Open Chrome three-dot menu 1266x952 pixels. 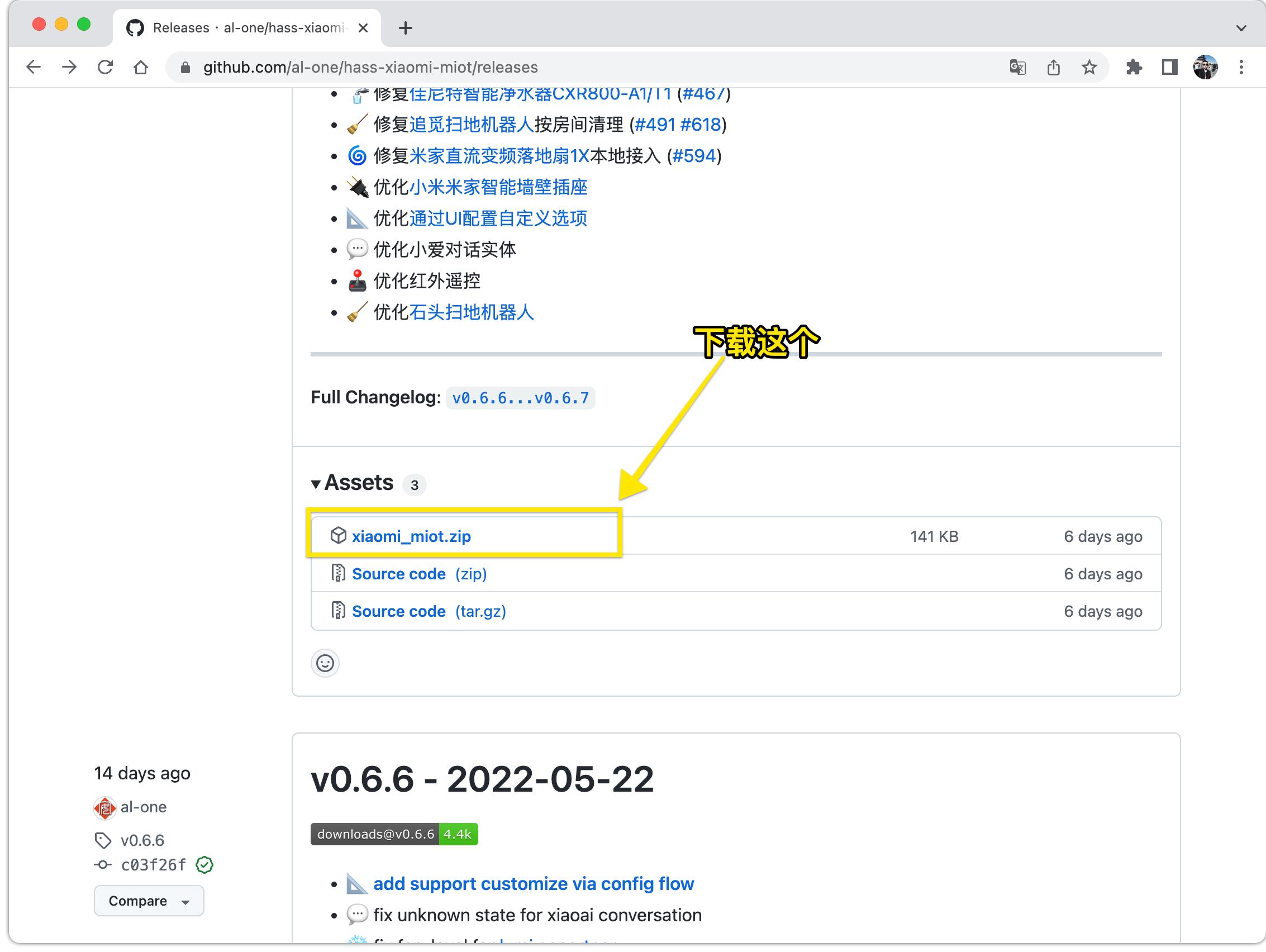tap(1241, 68)
